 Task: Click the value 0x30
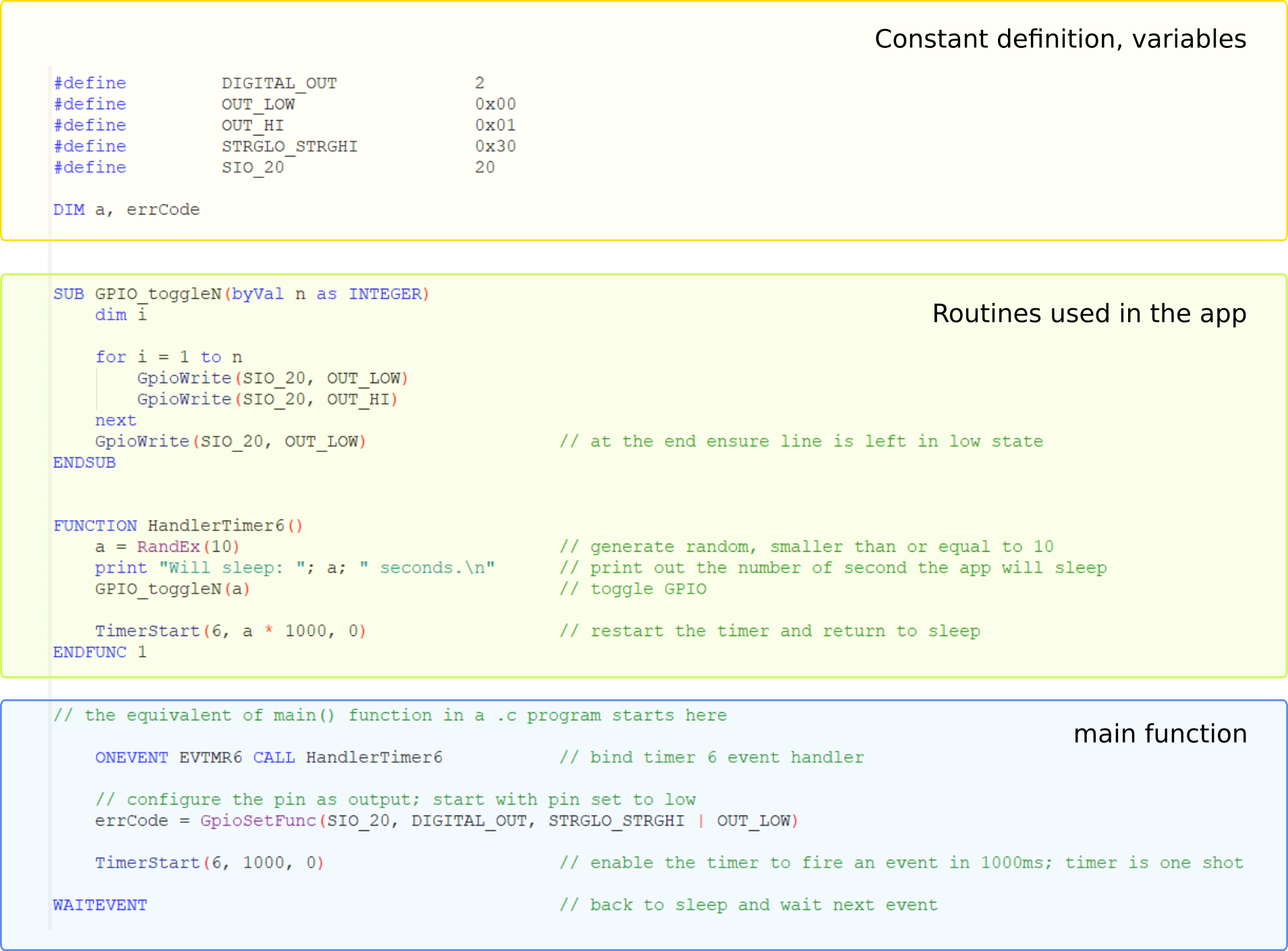(495, 146)
